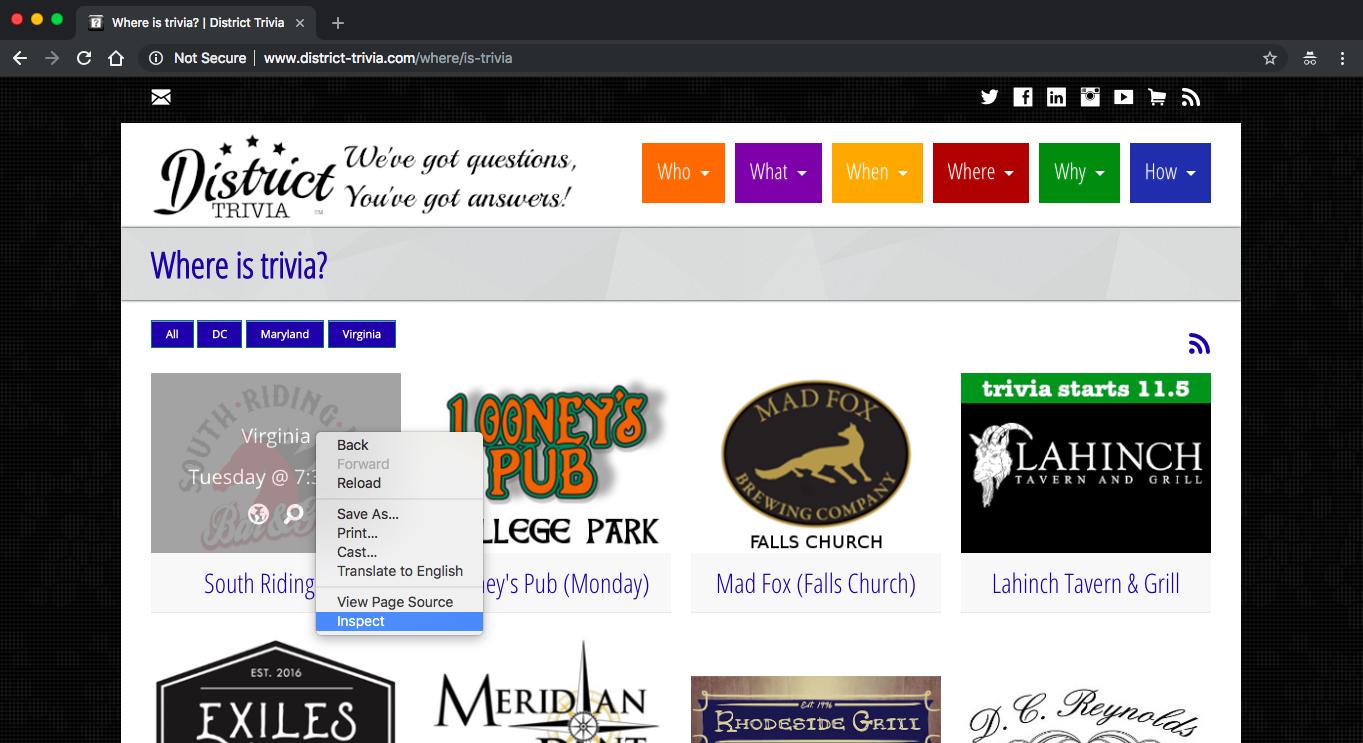This screenshot has width=1363, height=743.
Task: Filter venues by DC
Action: [220, 334]
